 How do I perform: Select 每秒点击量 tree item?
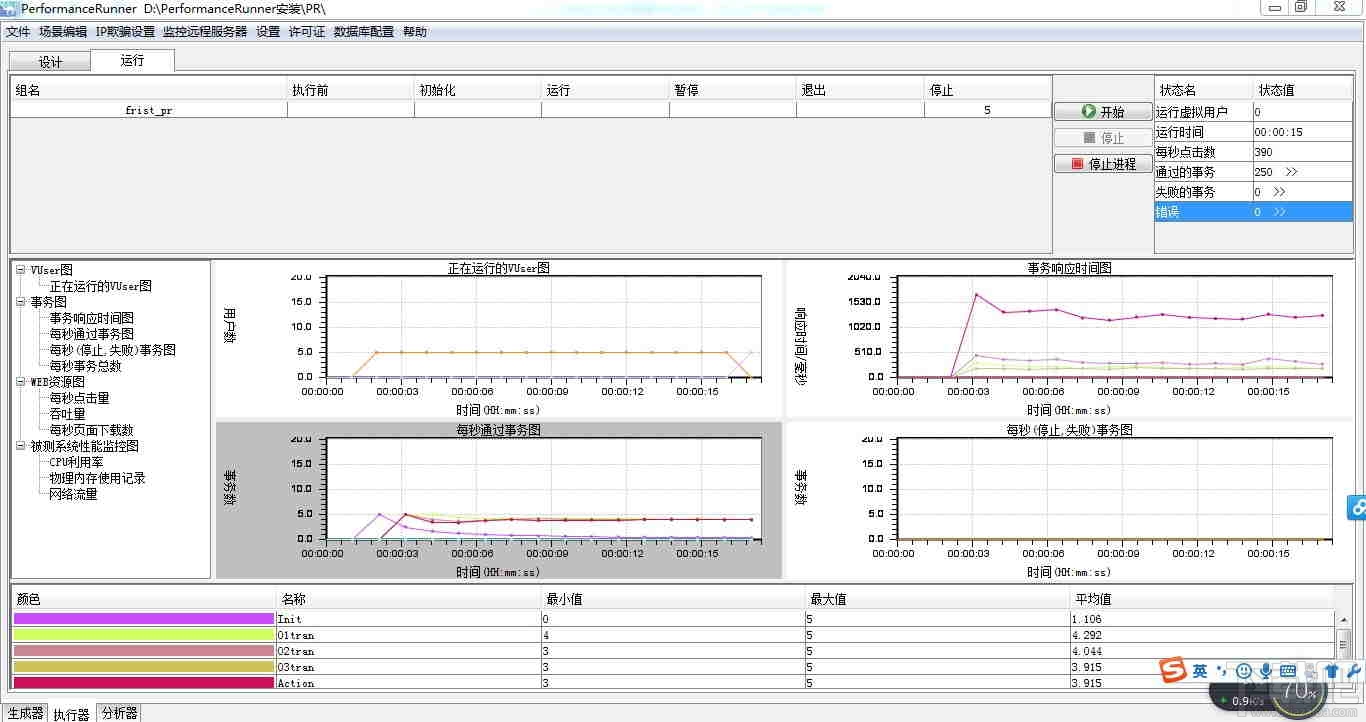[80, 398]
